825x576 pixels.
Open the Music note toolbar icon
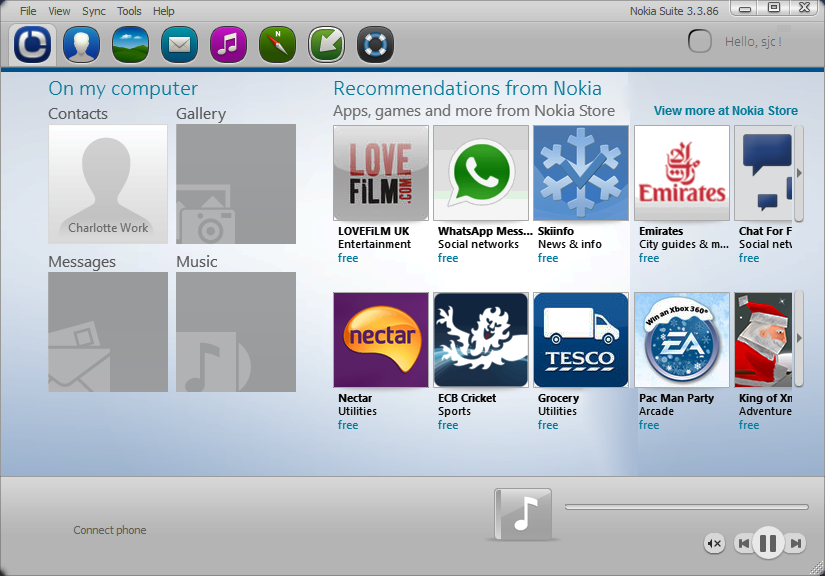click(x=228, y=45)
